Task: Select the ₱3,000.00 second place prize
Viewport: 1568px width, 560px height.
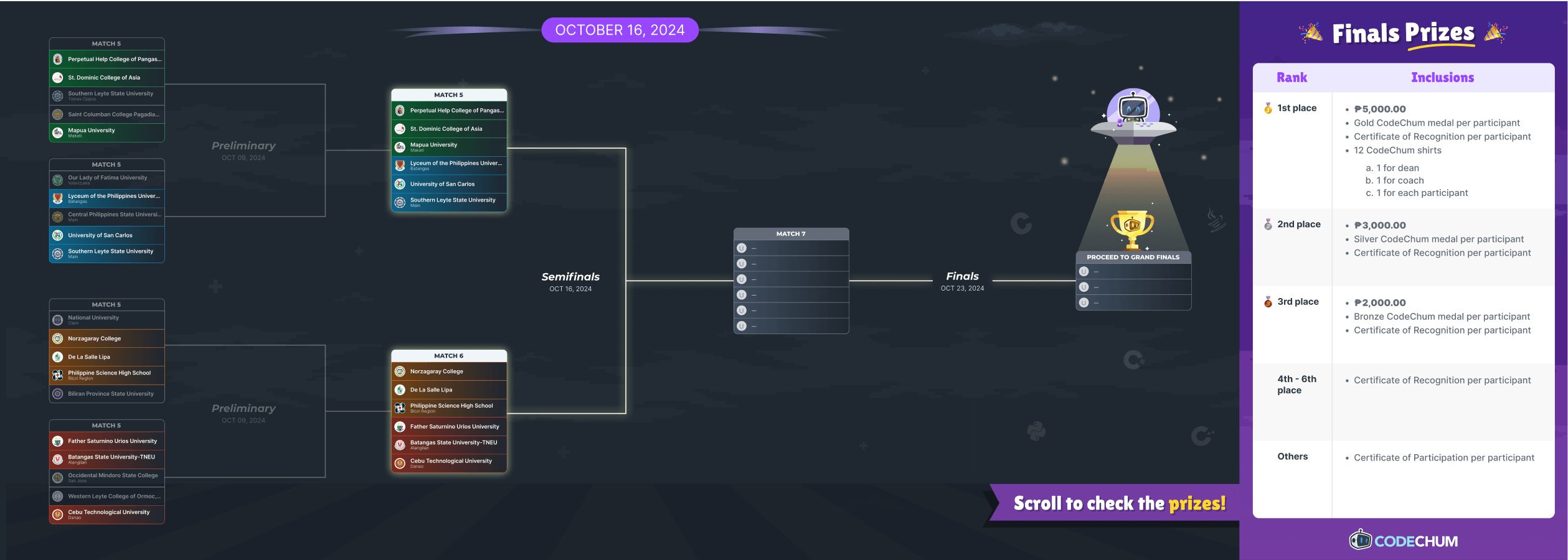Action: point(1380,225)
